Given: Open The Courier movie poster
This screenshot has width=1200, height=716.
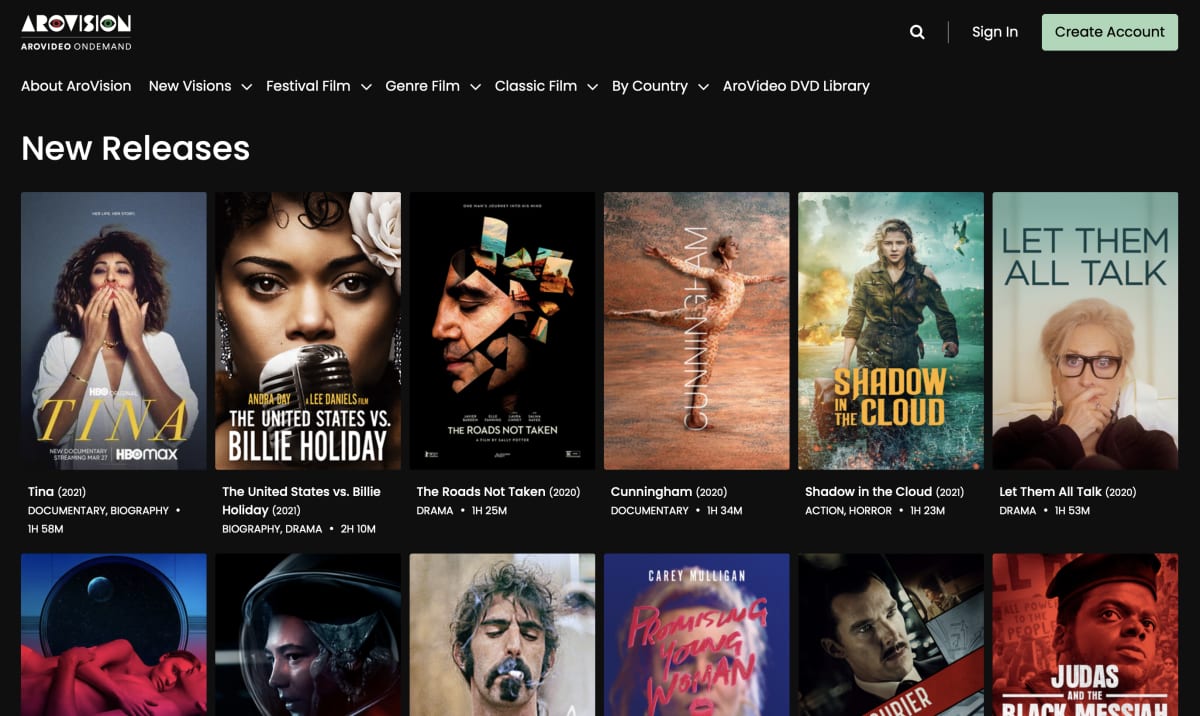Looking at the screenshot, I should coord(891,635).
